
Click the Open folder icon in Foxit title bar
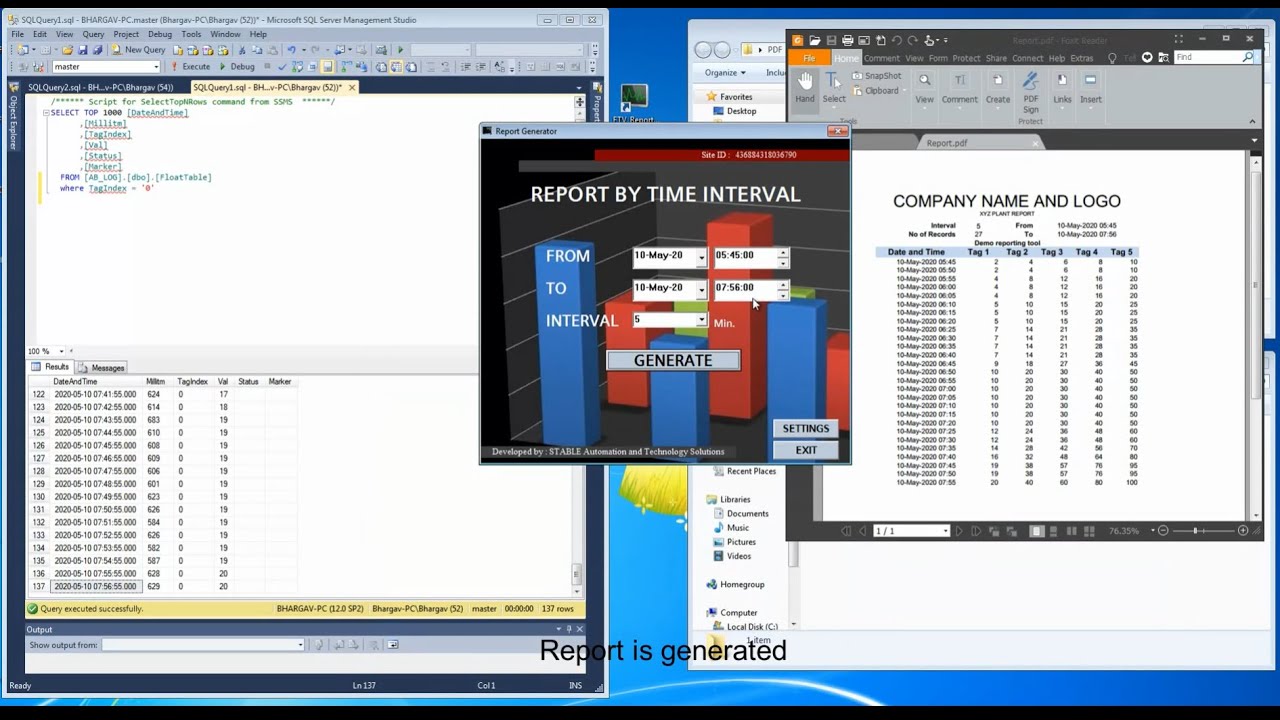coord(815,41)
